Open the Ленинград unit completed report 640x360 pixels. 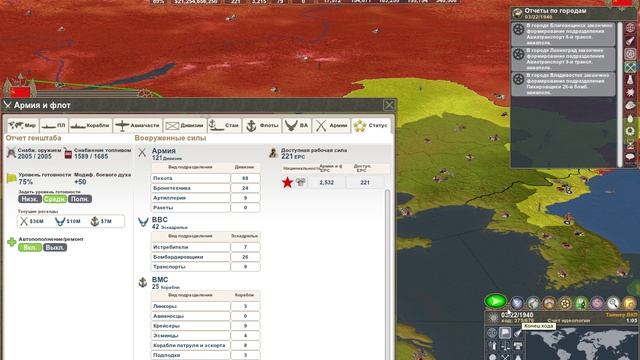point(563,59)
